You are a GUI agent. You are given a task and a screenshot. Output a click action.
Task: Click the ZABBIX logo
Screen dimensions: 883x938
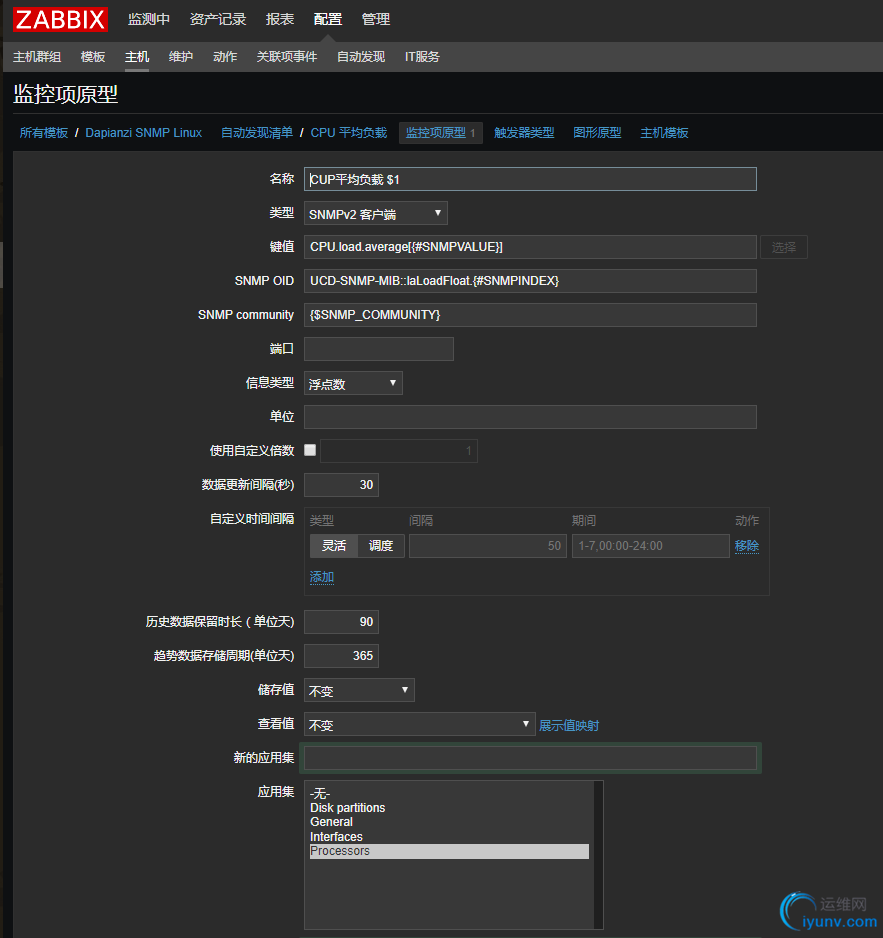tap(62, 19)
